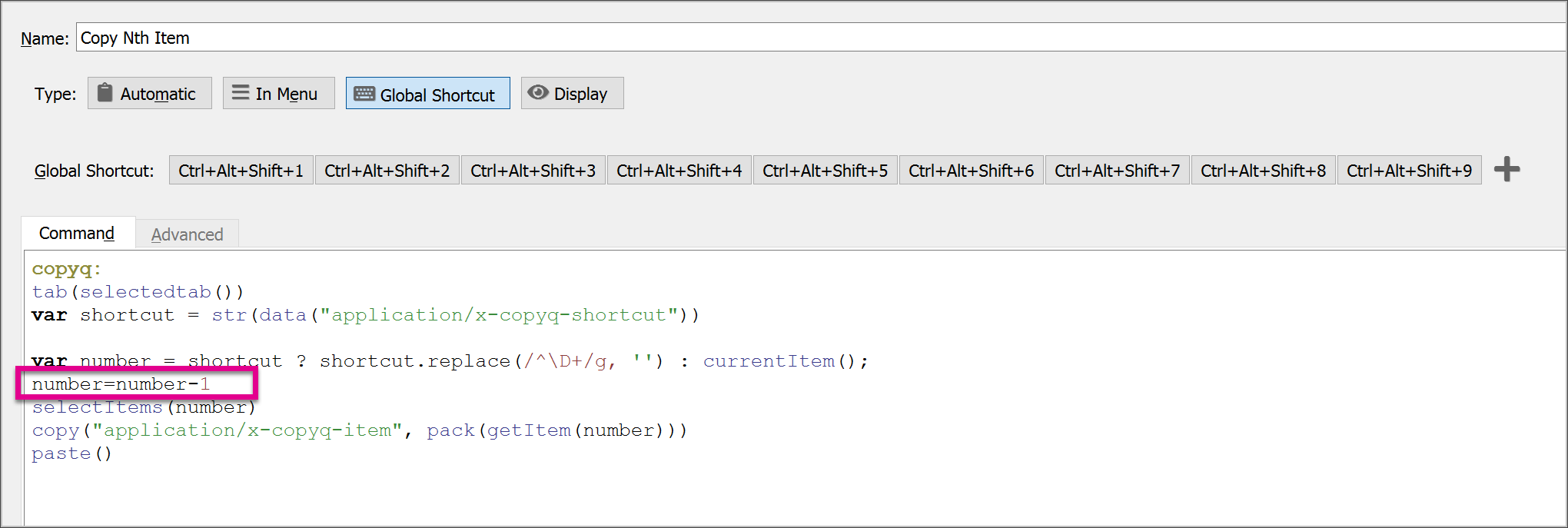This screenshot has width=1568, height=528.
Task: Click the Ctrl+Alt+Shift+6 shortcut button
Action: (972, 171)
